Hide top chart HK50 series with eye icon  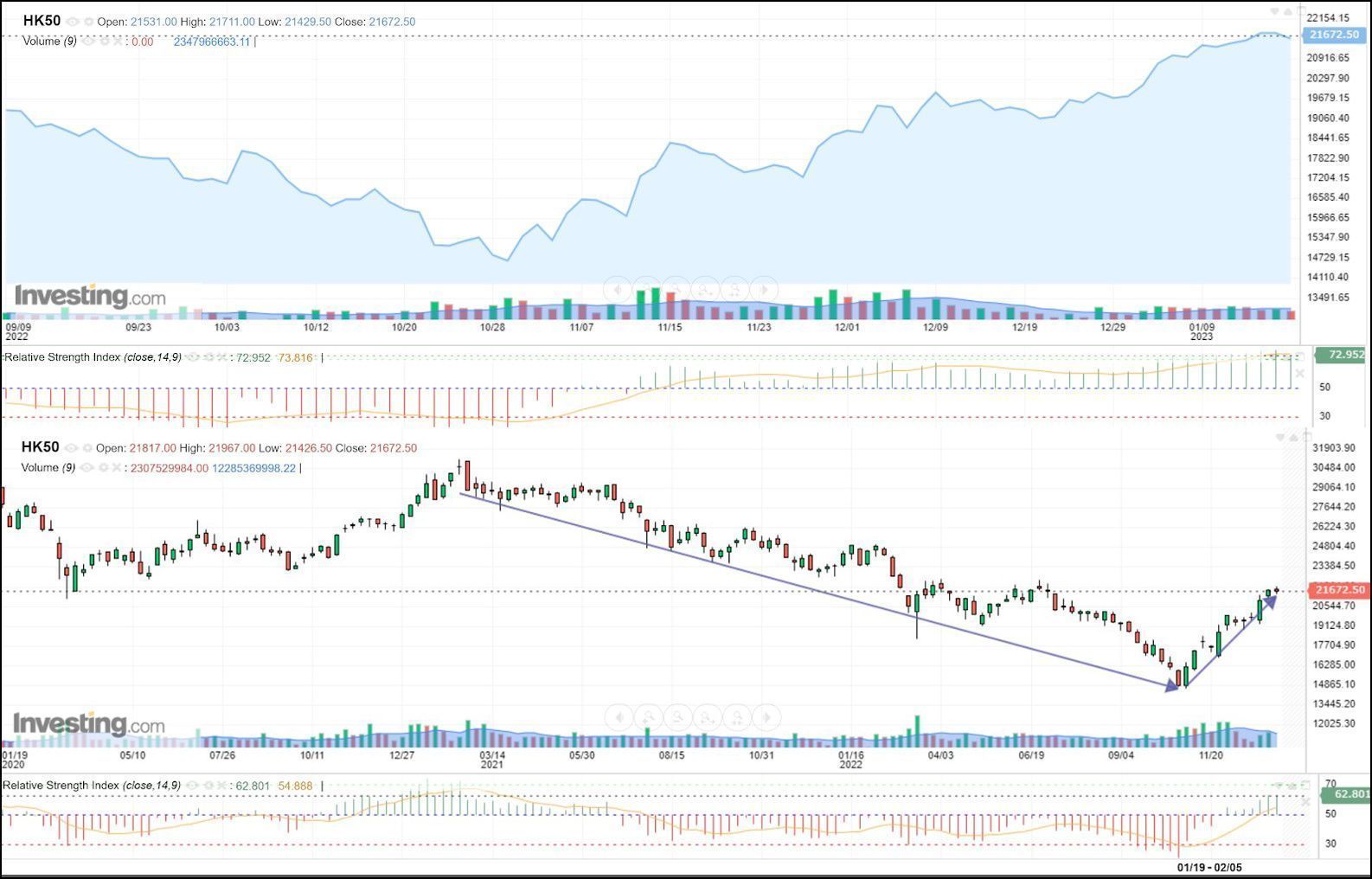click(73, 22)
